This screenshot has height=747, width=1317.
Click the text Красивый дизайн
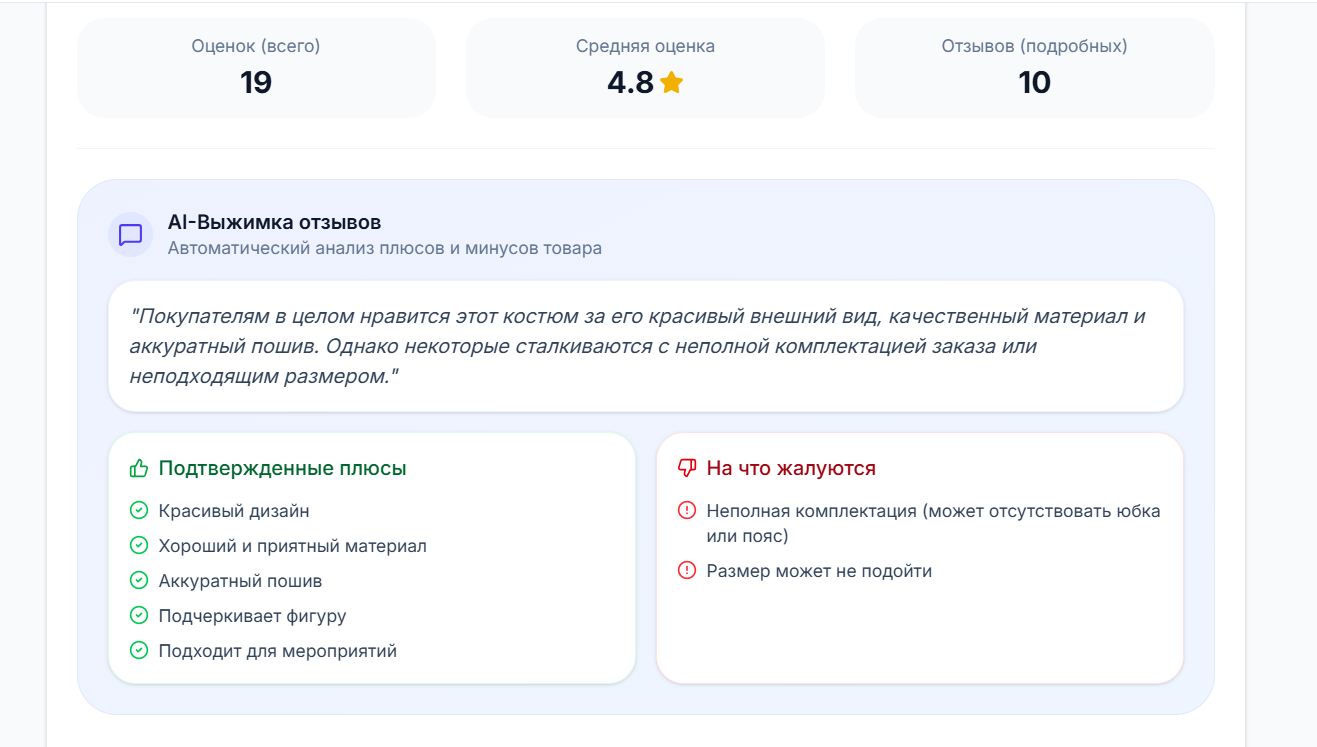coord(234,511)
